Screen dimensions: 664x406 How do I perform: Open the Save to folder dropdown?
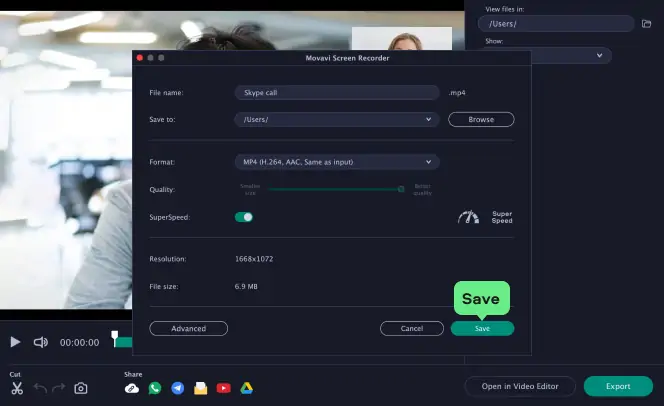(337, 119)
